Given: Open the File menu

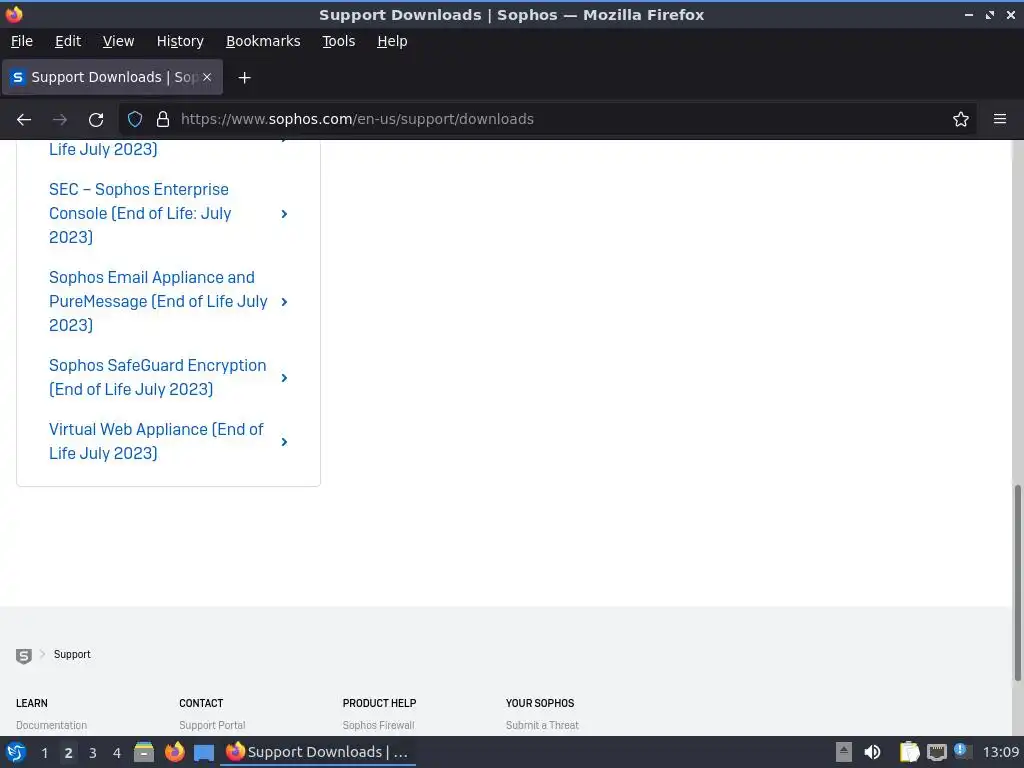Looking at the screenshot, I should [x=22, y=41].
